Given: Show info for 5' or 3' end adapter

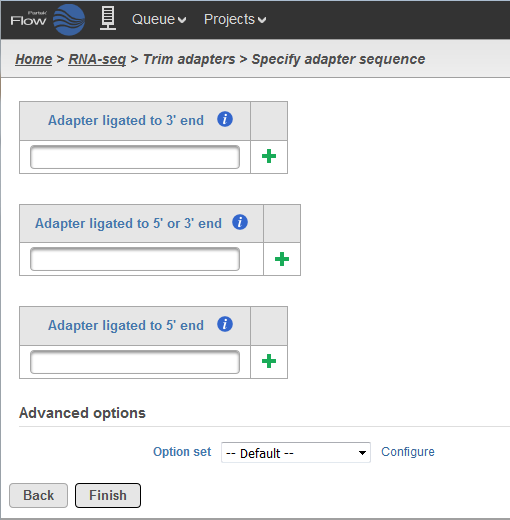Looking at the screenshot, I should click(240, 222).
